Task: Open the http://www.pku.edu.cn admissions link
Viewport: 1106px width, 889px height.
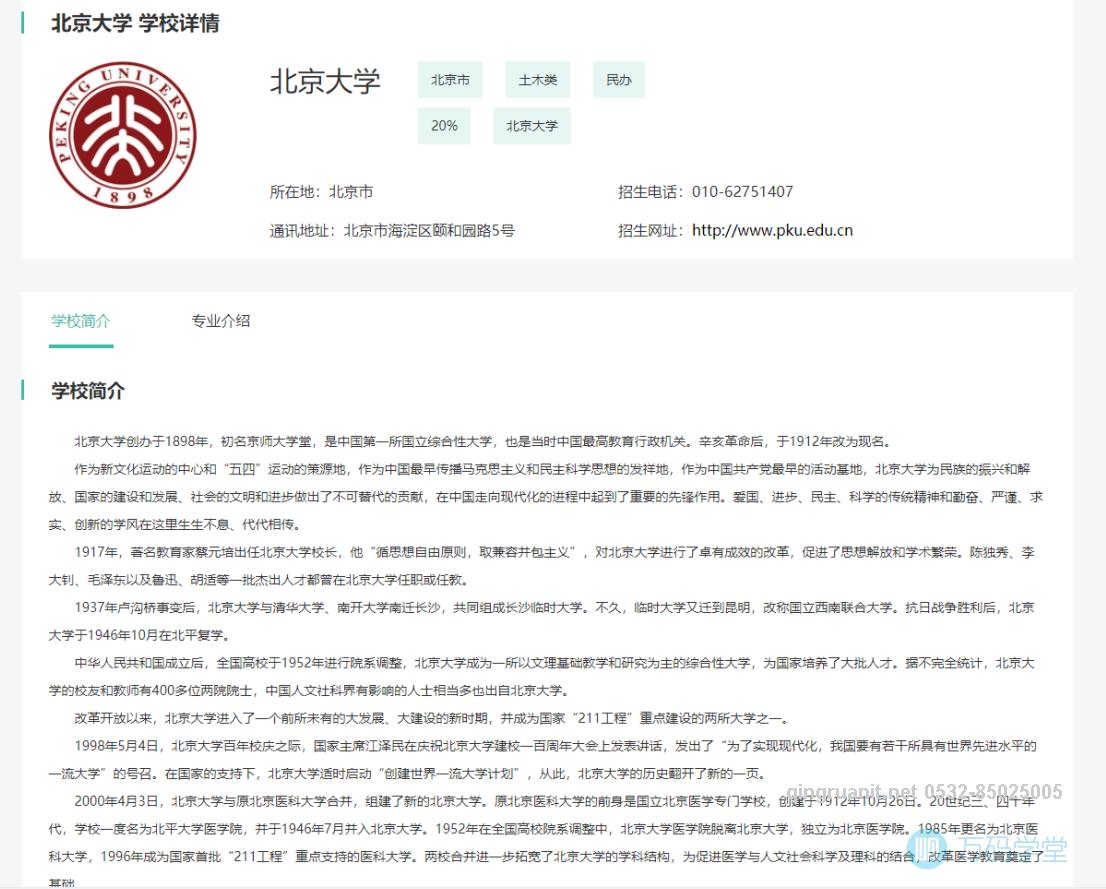Action: 771,230
